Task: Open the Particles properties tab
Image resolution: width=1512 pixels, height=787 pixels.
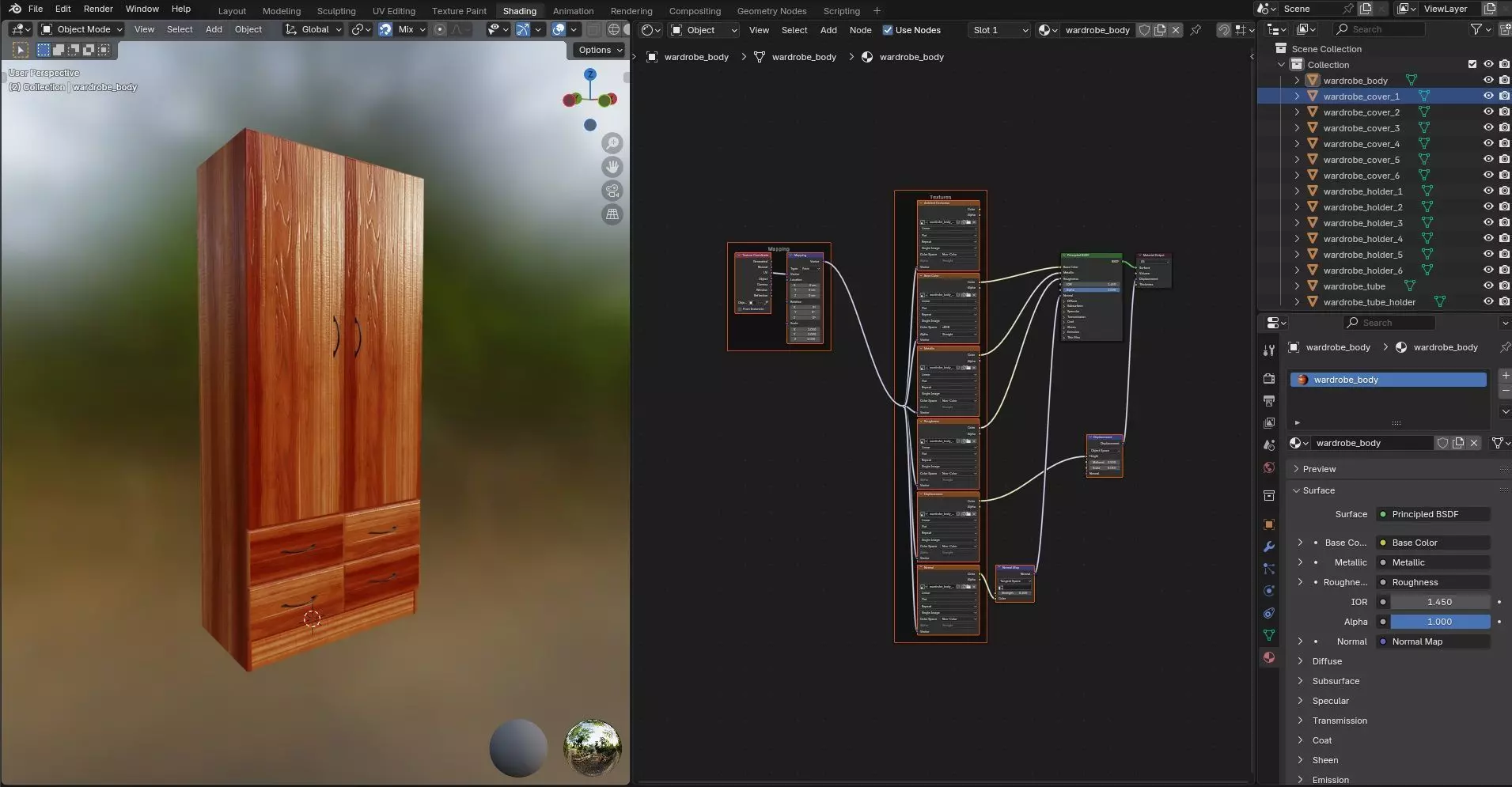Action: [1269, 569]
